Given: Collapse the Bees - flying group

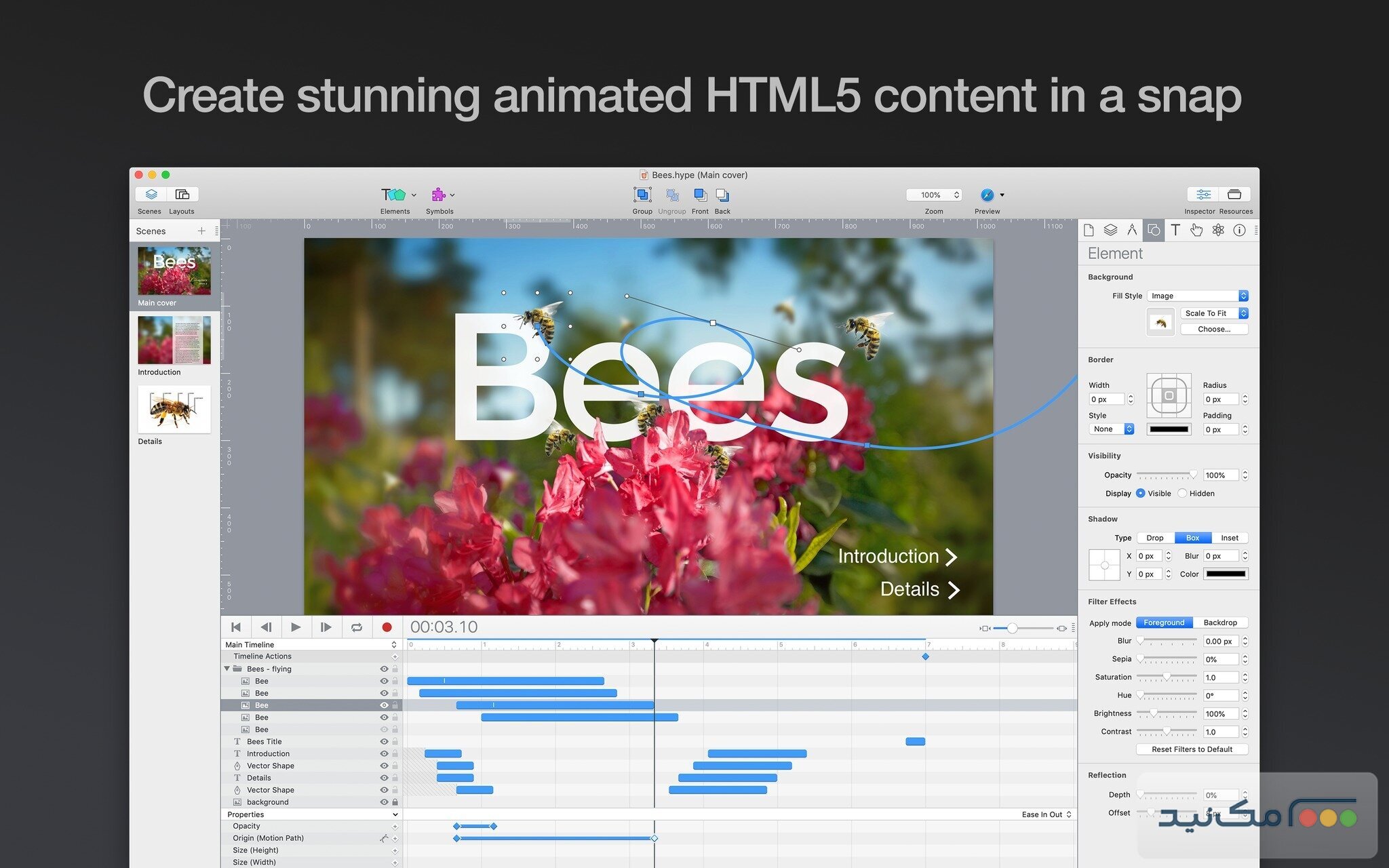Looking at the screenshot, I should [x=227, y=669].
